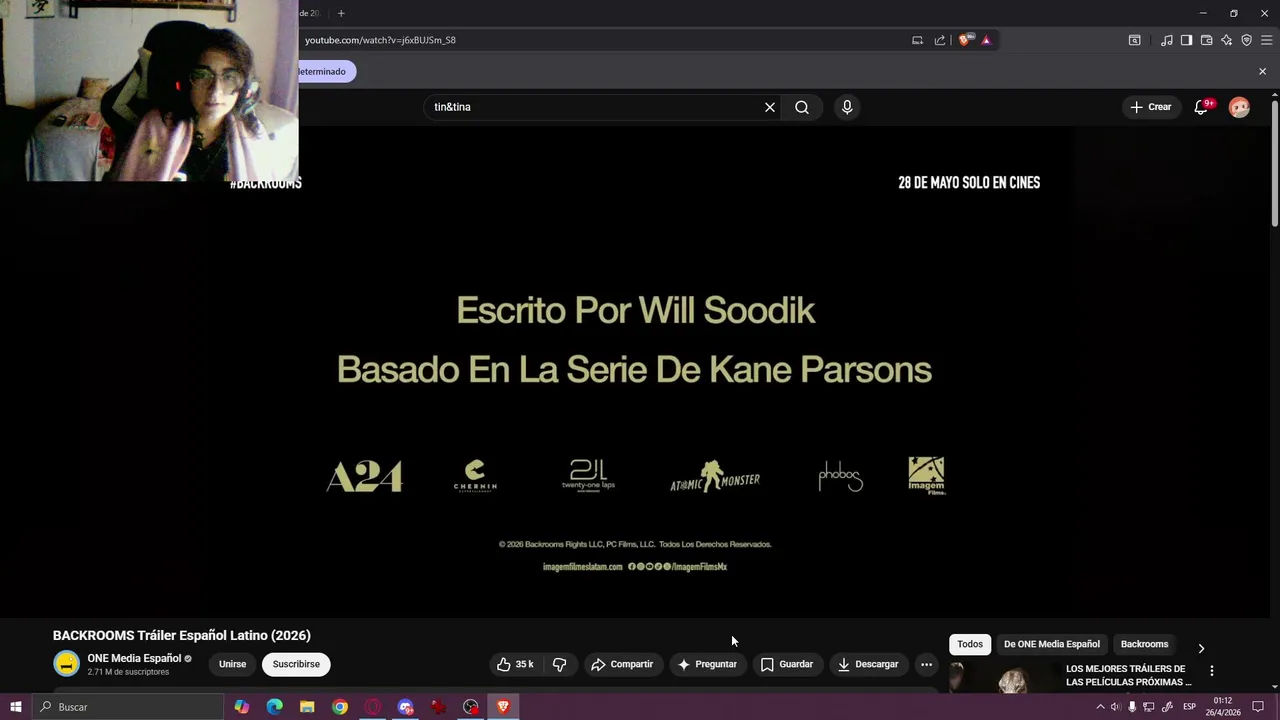Open Opera browser from taskbar
Screen dimensions: 1280x720
coord(373,707)
